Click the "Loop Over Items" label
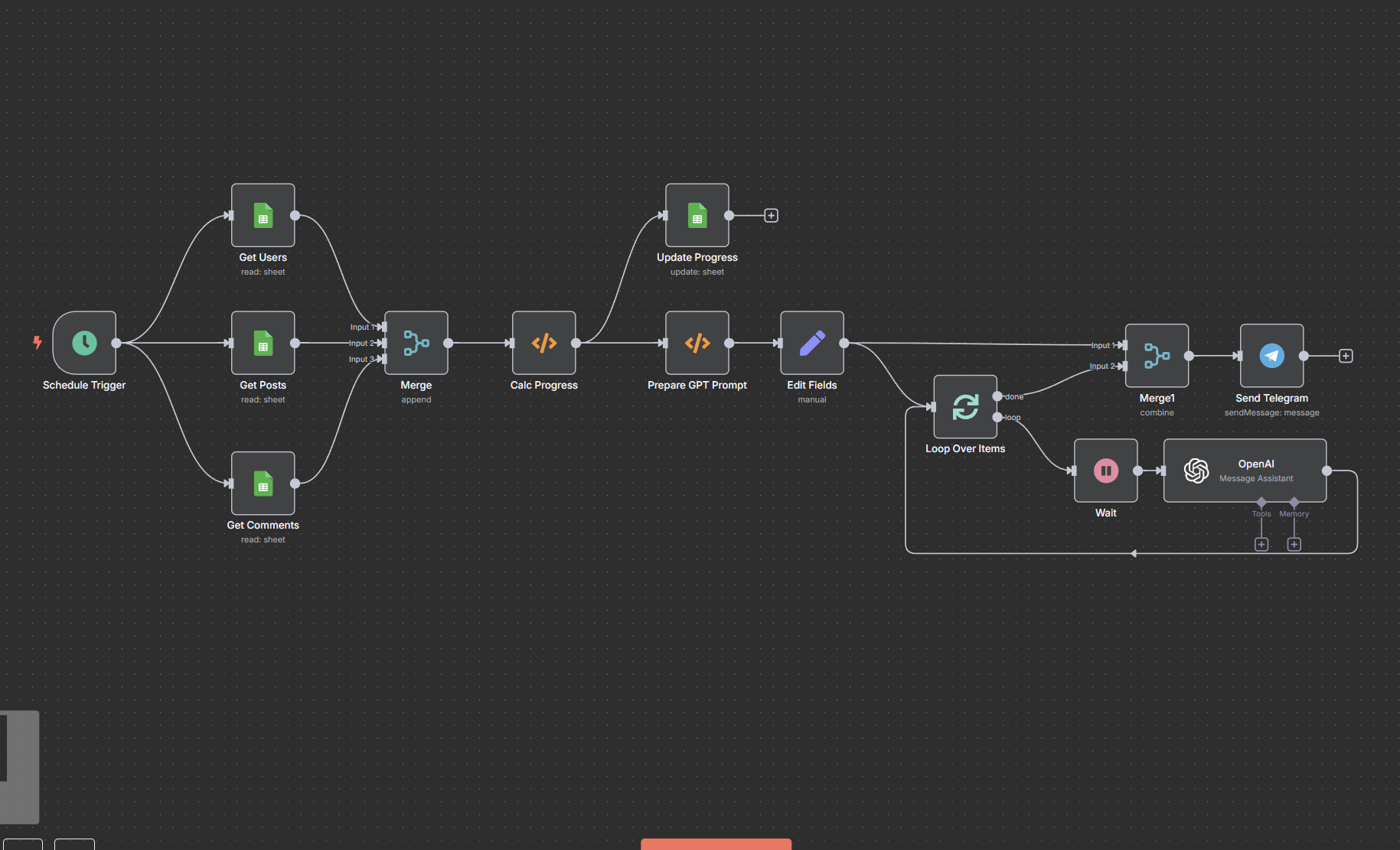Image resolution: width=1400 pixels, height=850 pixels. point(965,449)
